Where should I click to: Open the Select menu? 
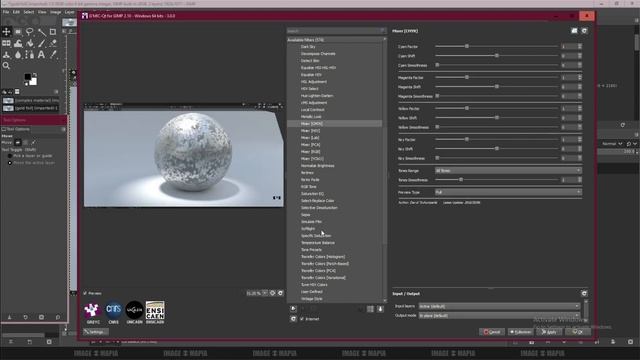coord(29,12)
